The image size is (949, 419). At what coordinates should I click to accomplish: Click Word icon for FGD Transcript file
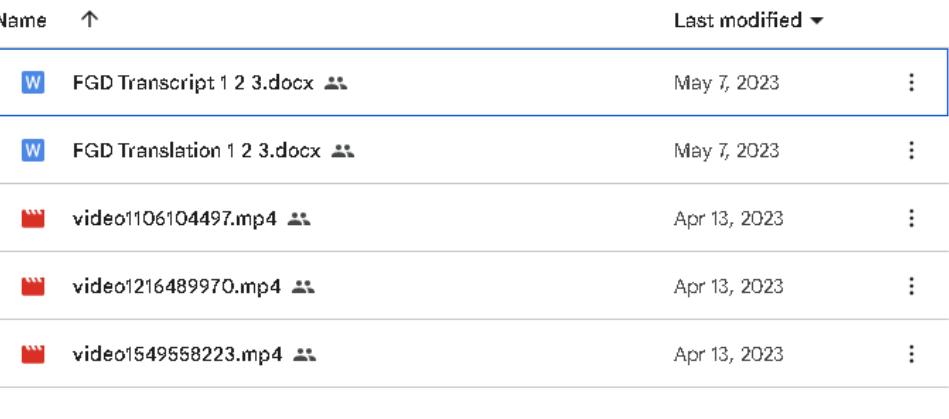(x=33, y=84)
